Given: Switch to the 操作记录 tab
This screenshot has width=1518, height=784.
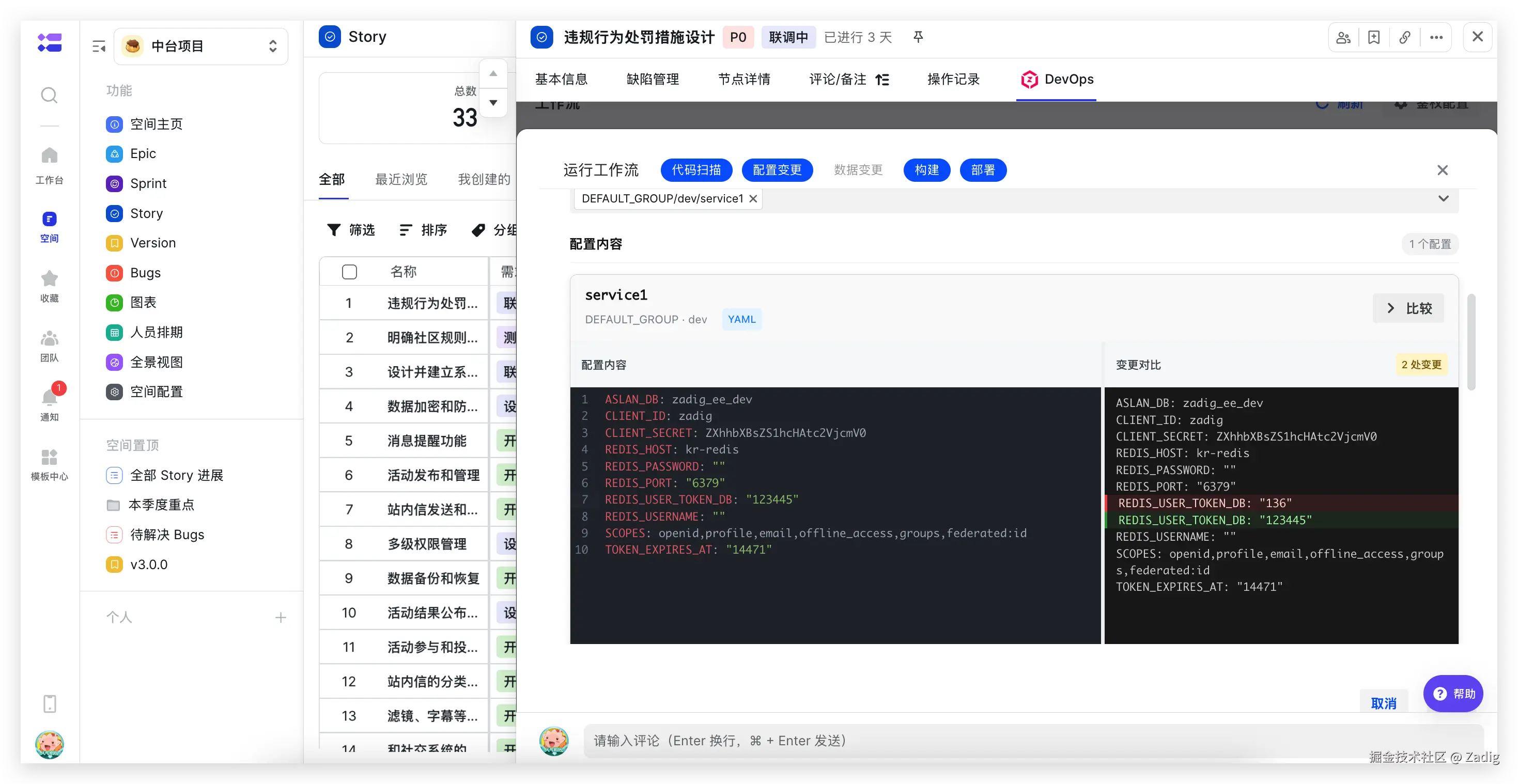Looking at the screenshot, I should tap(953, 80).
